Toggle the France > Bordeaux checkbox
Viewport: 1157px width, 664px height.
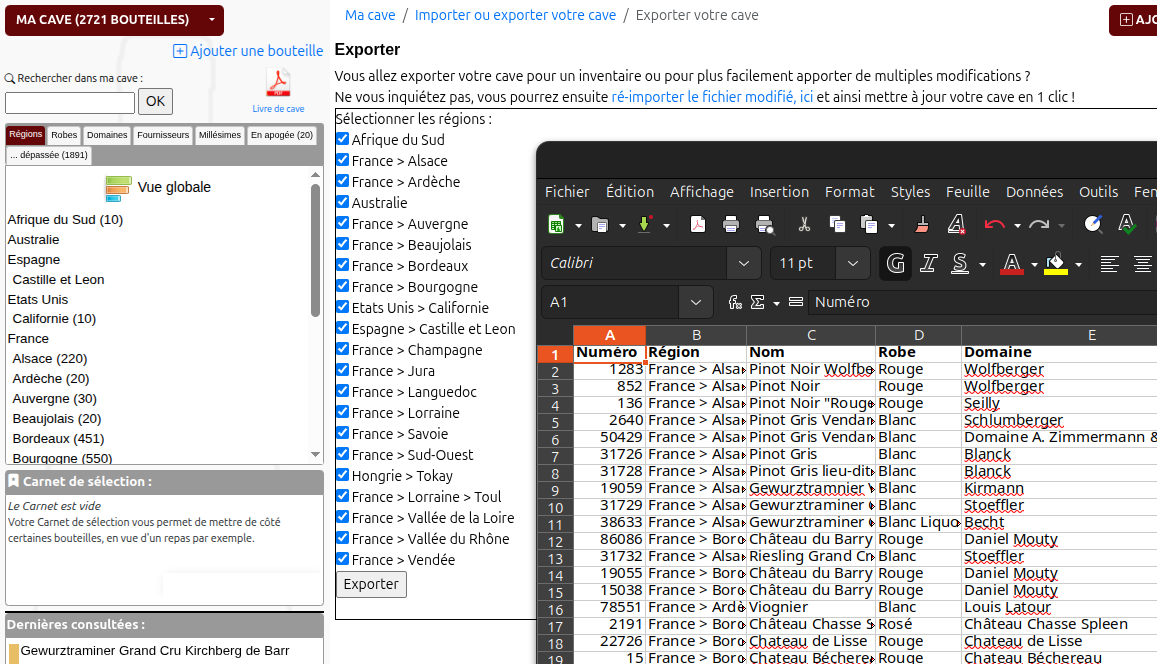342,266
